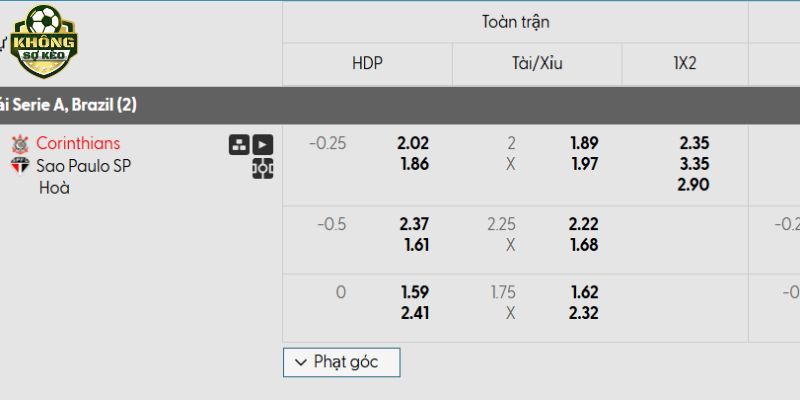
Task: Open the Corinthians team link
Action: pos(78,143)
